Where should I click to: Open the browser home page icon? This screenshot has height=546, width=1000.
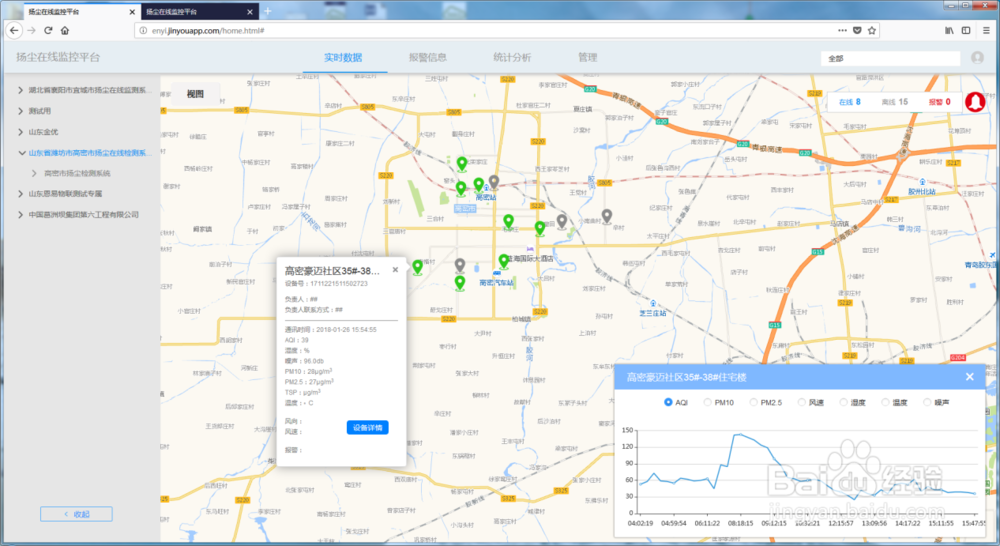coord(65,30)
